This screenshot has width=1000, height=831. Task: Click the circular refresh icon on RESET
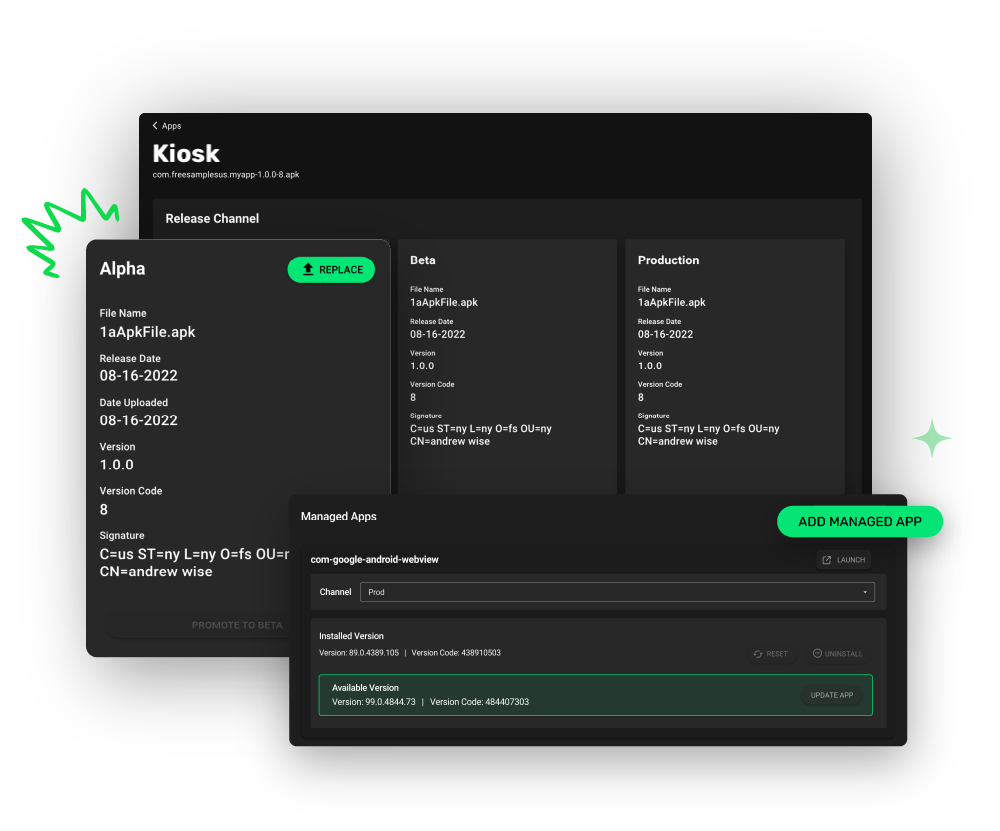point(757,653)
